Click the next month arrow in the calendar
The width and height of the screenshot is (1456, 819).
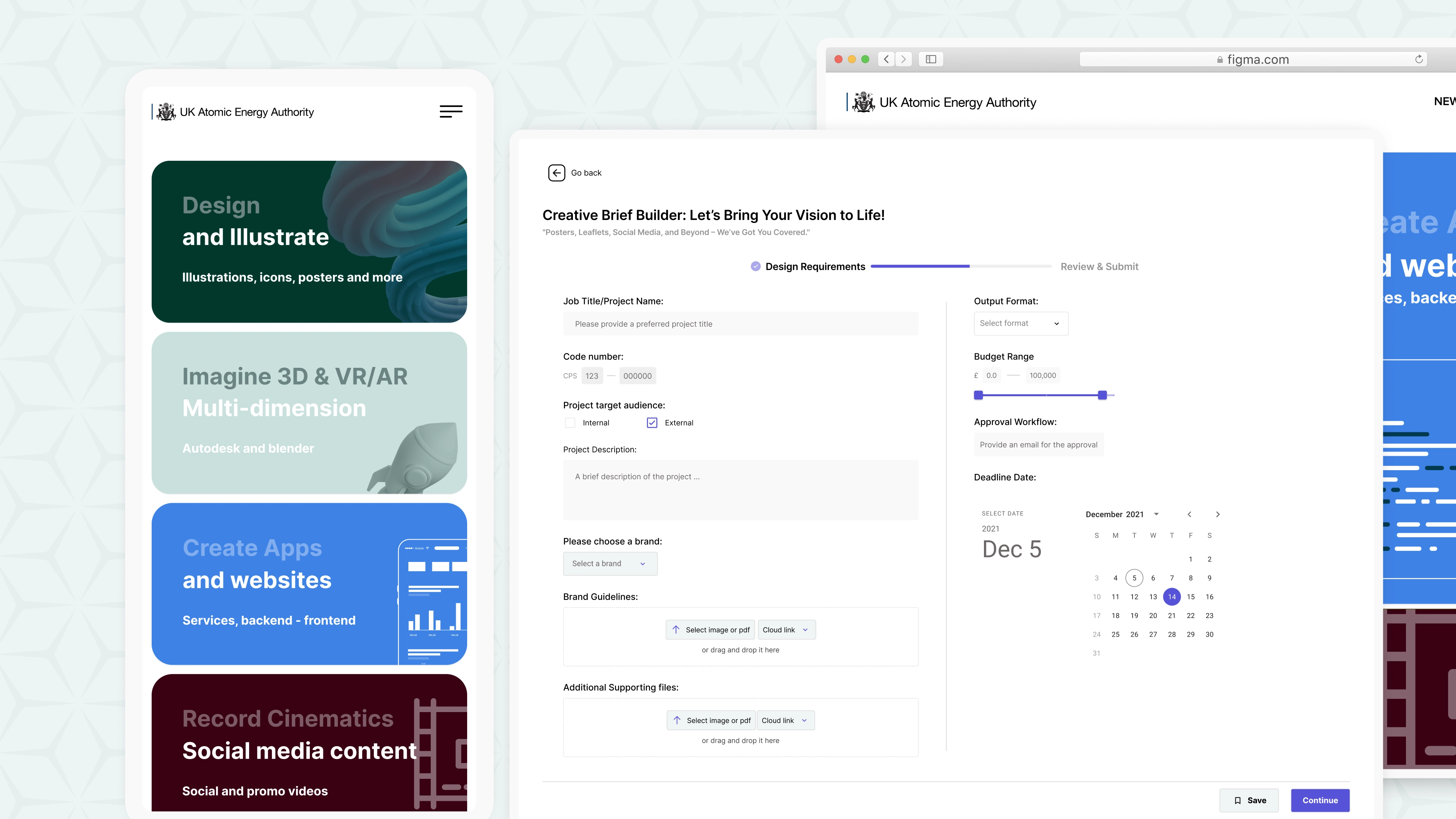click(1218, 515)
